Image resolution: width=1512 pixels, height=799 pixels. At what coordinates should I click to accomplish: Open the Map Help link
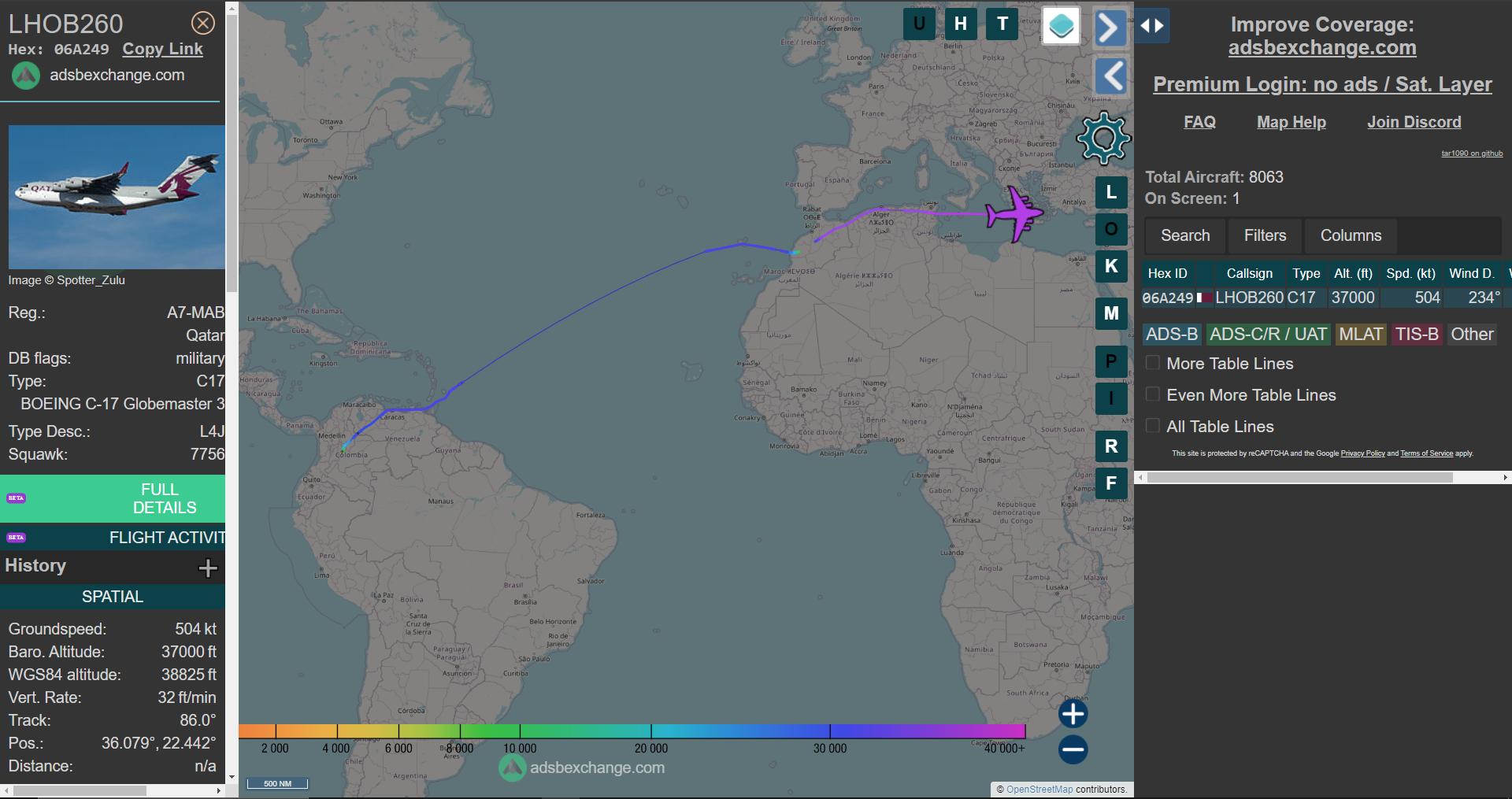click(1291, 122)
